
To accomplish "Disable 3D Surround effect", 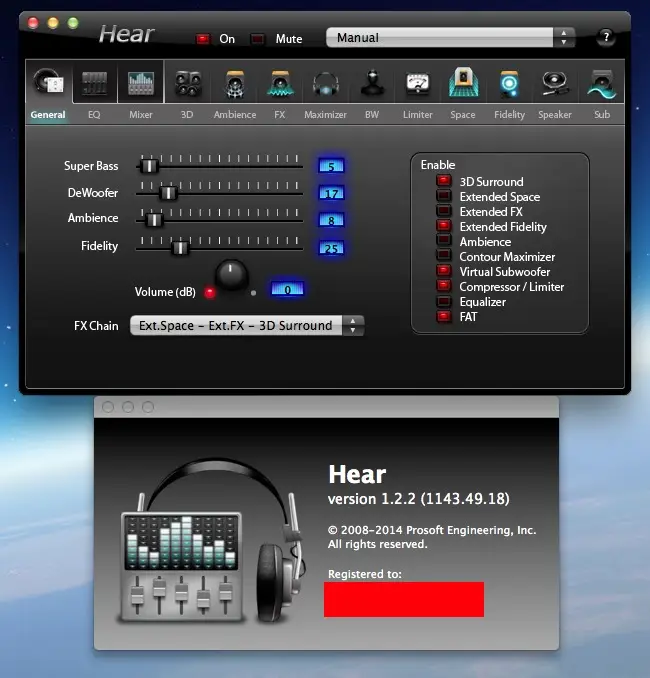I will pos(444,181).
